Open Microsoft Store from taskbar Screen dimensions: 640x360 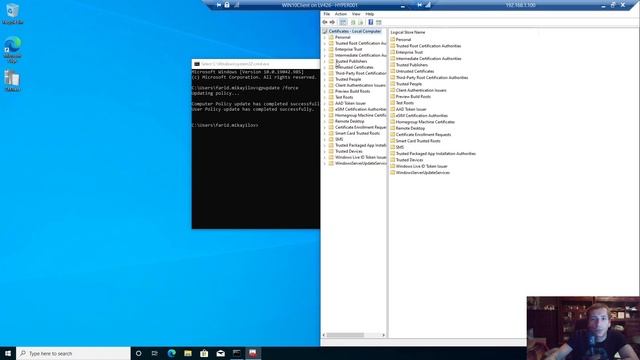pos(204,353)
